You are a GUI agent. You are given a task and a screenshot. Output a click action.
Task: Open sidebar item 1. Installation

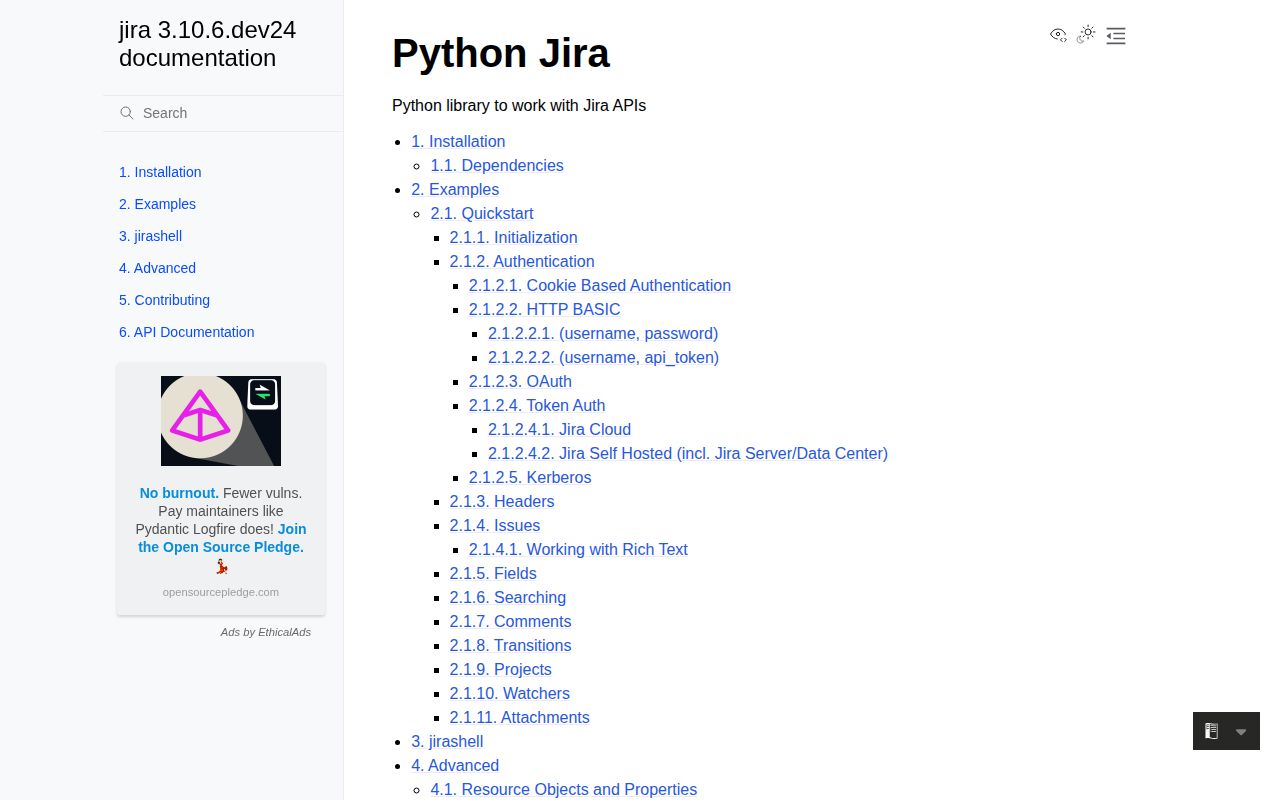point(160,172)
